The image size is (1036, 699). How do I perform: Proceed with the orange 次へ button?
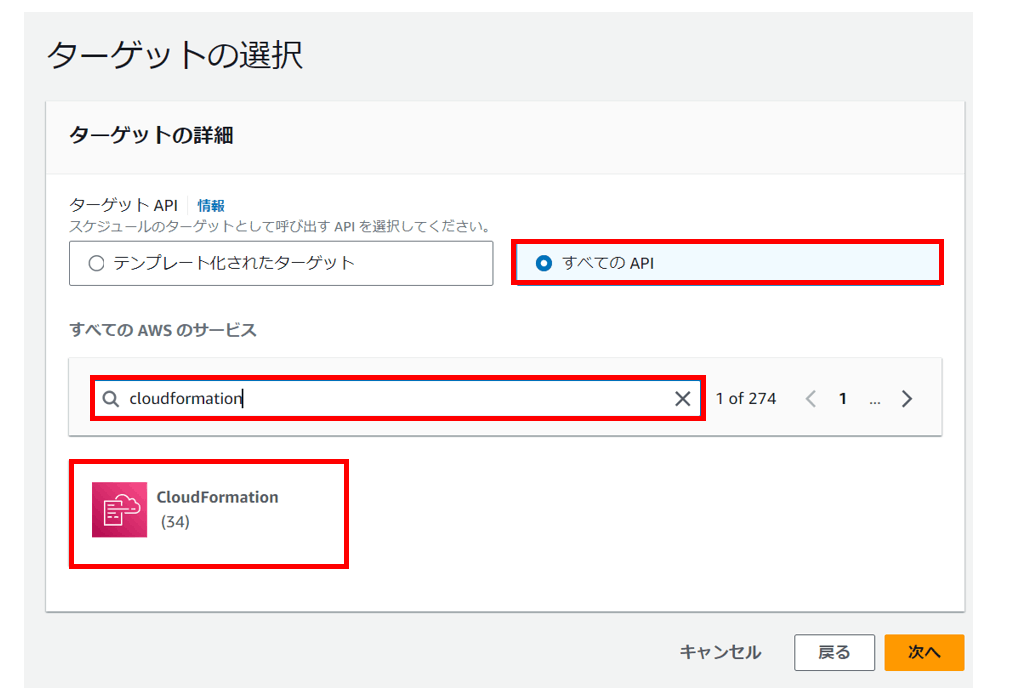tap(924, 652)
